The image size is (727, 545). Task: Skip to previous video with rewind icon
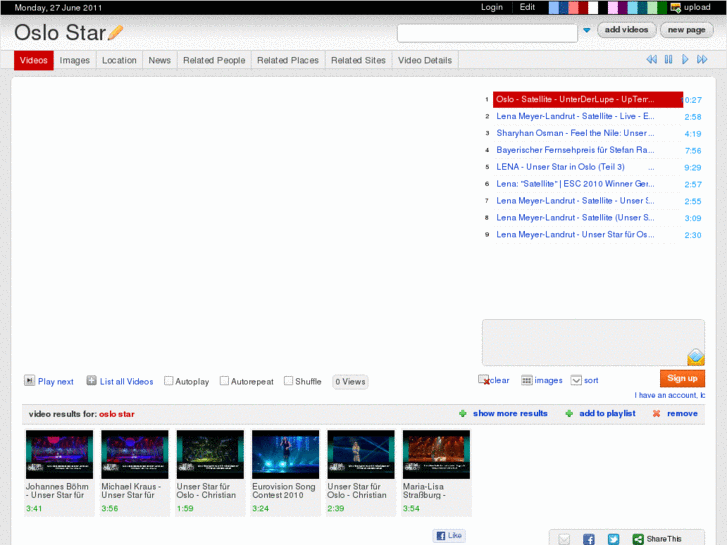tap(651, 59)
